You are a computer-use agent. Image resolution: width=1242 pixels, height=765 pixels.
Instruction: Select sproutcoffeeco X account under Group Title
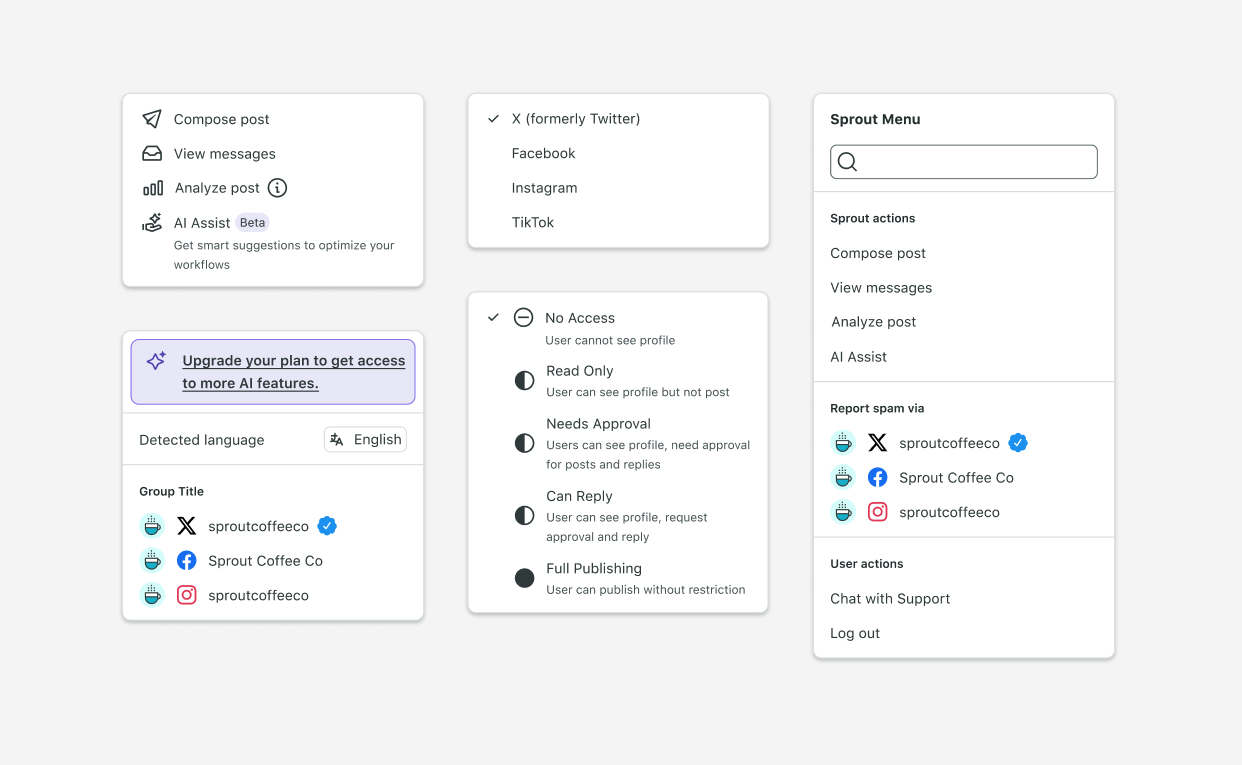tap(273, 526)
